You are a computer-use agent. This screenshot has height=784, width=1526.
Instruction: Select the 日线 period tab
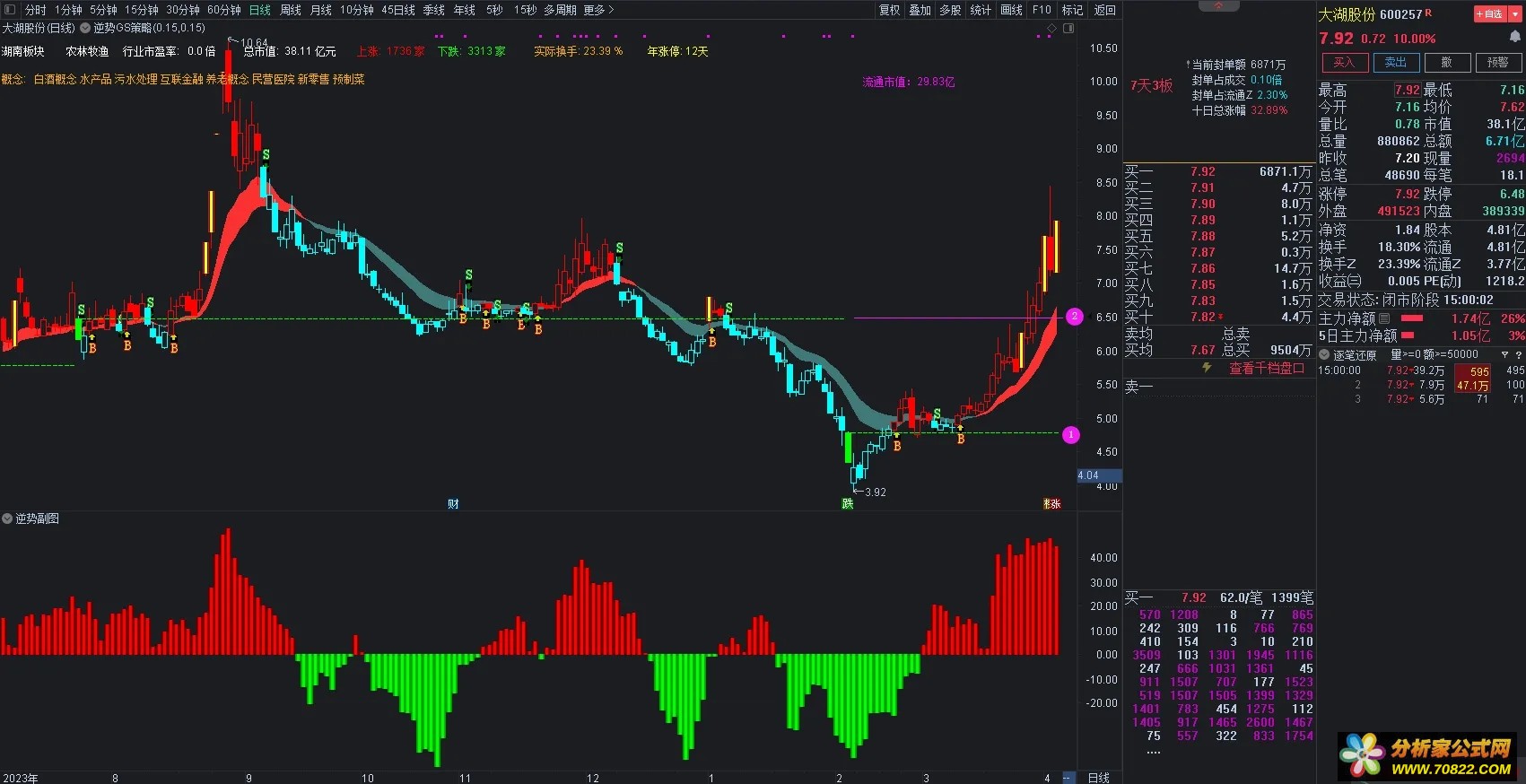260,10
